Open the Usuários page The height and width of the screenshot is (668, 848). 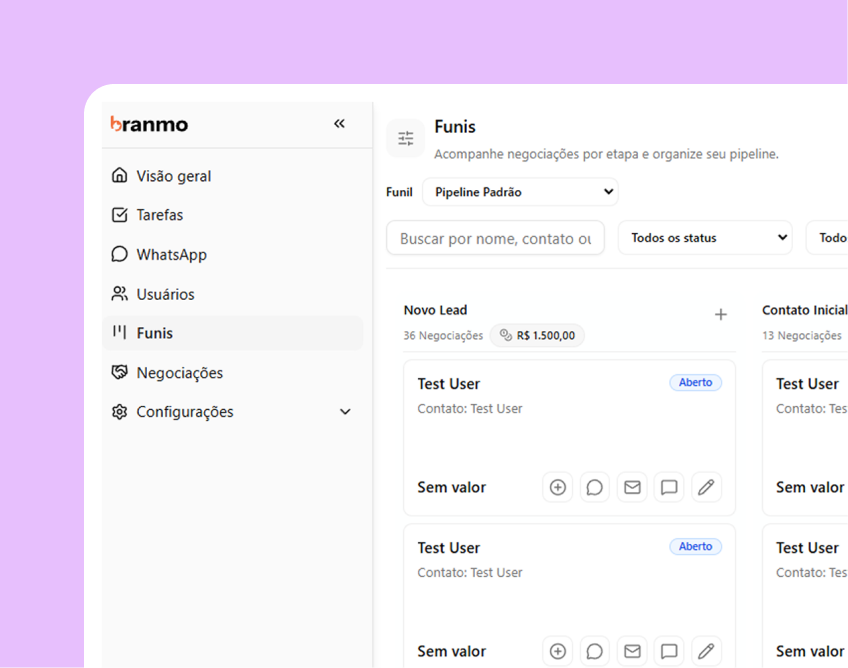point(165,294)
